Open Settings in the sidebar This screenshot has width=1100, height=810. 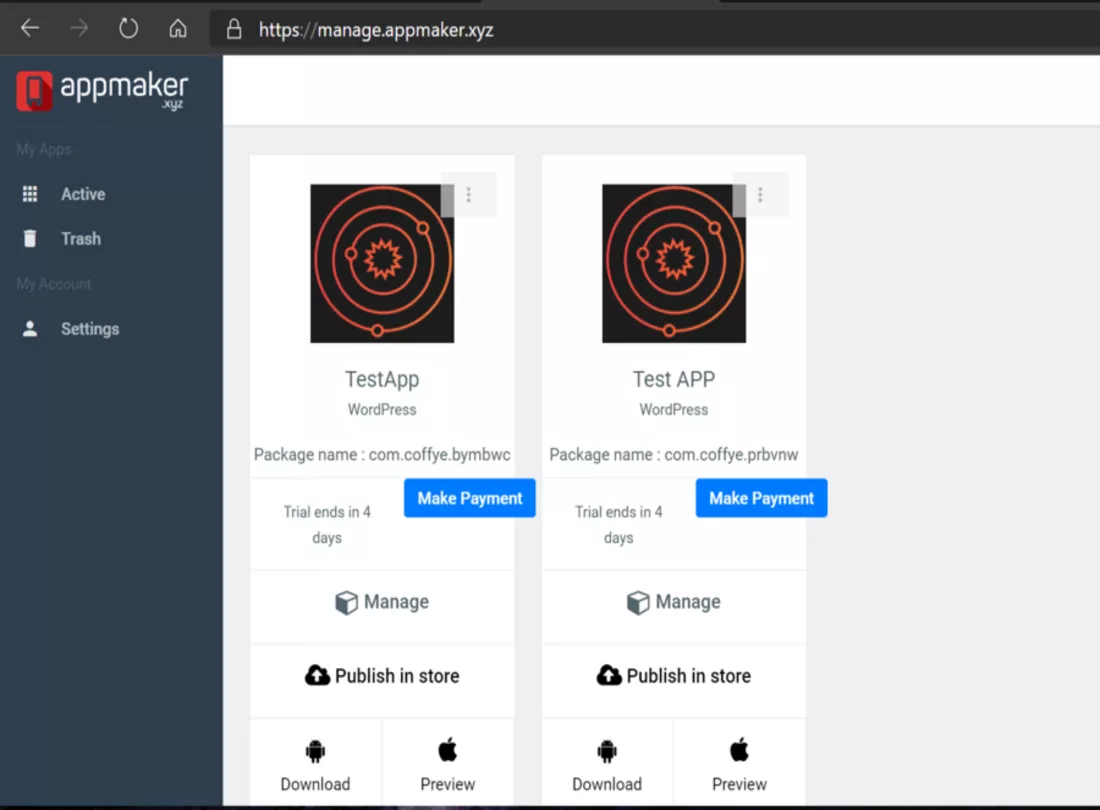click(90, 329)
